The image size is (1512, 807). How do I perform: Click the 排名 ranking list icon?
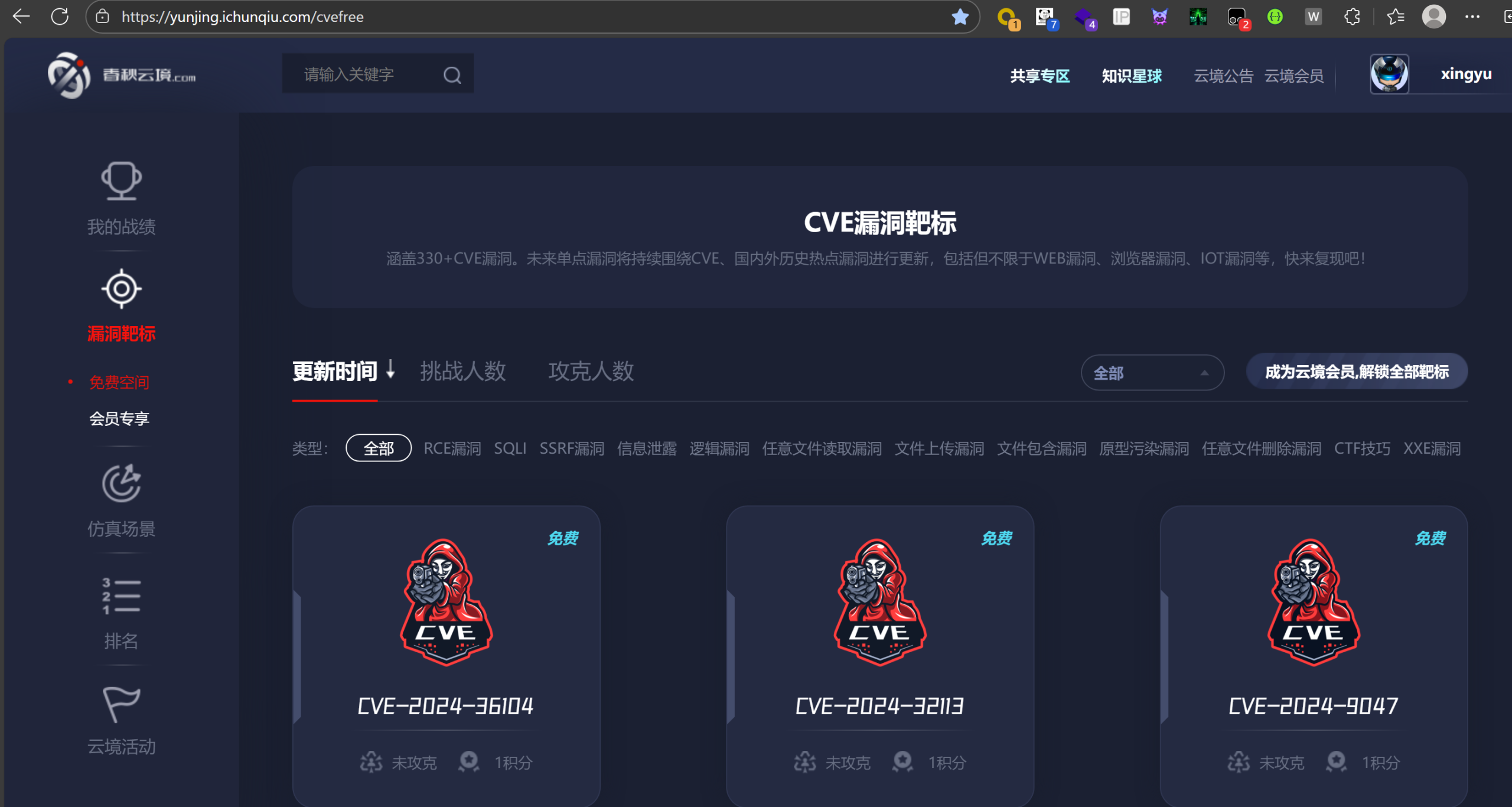click(x=120, y=596)
